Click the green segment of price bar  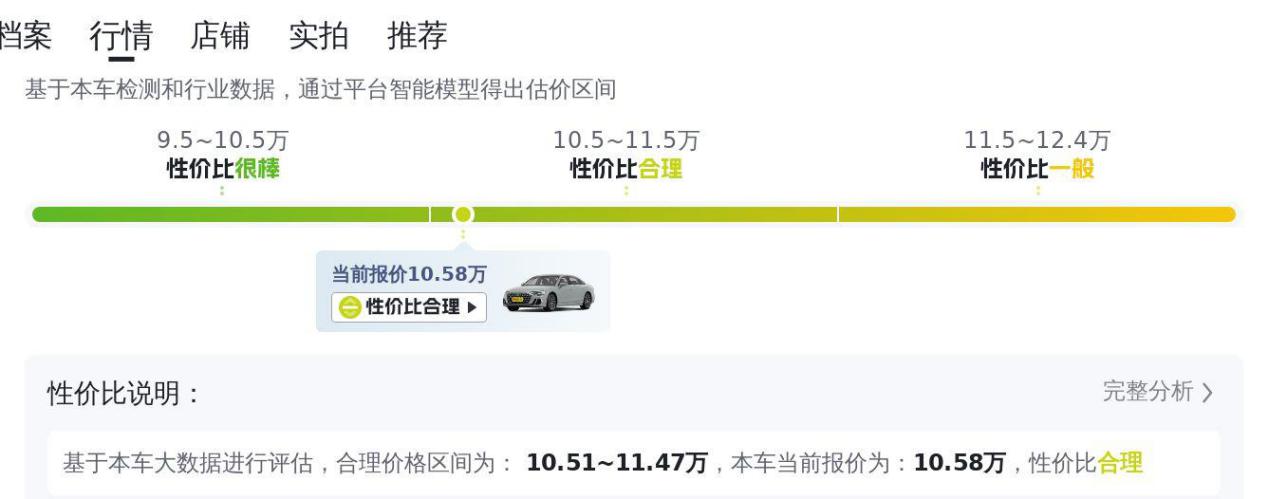point(230,214)
